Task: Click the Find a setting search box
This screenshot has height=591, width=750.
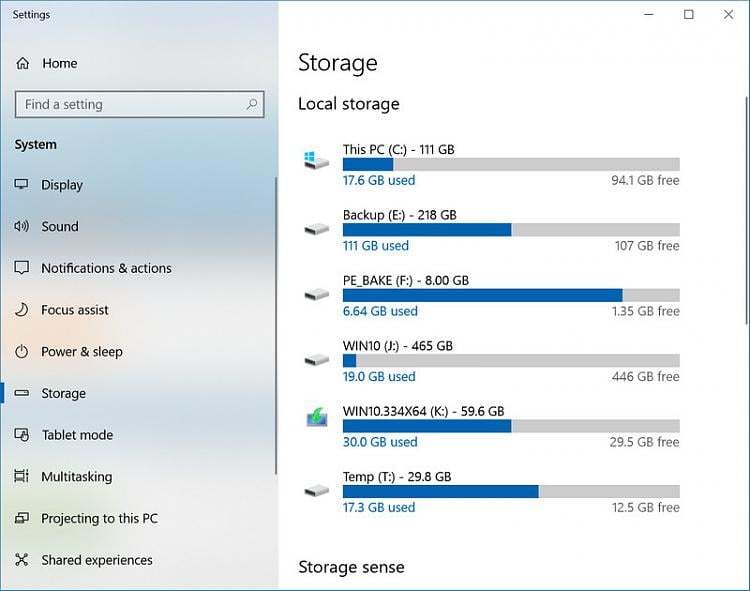Action: pos(130,104)
